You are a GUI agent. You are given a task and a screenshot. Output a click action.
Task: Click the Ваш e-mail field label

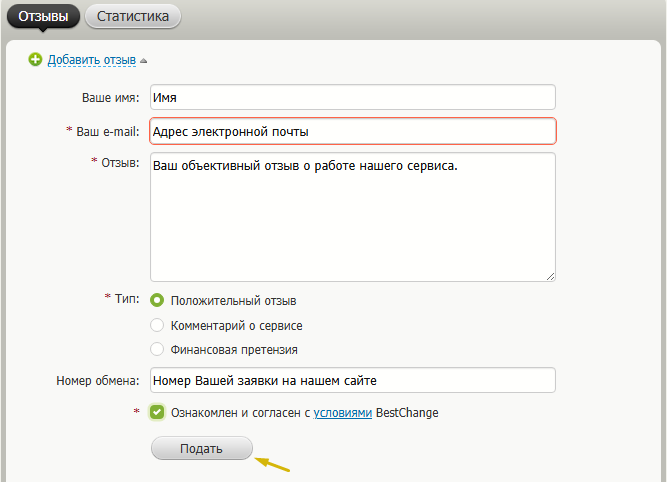pos(107,131)
